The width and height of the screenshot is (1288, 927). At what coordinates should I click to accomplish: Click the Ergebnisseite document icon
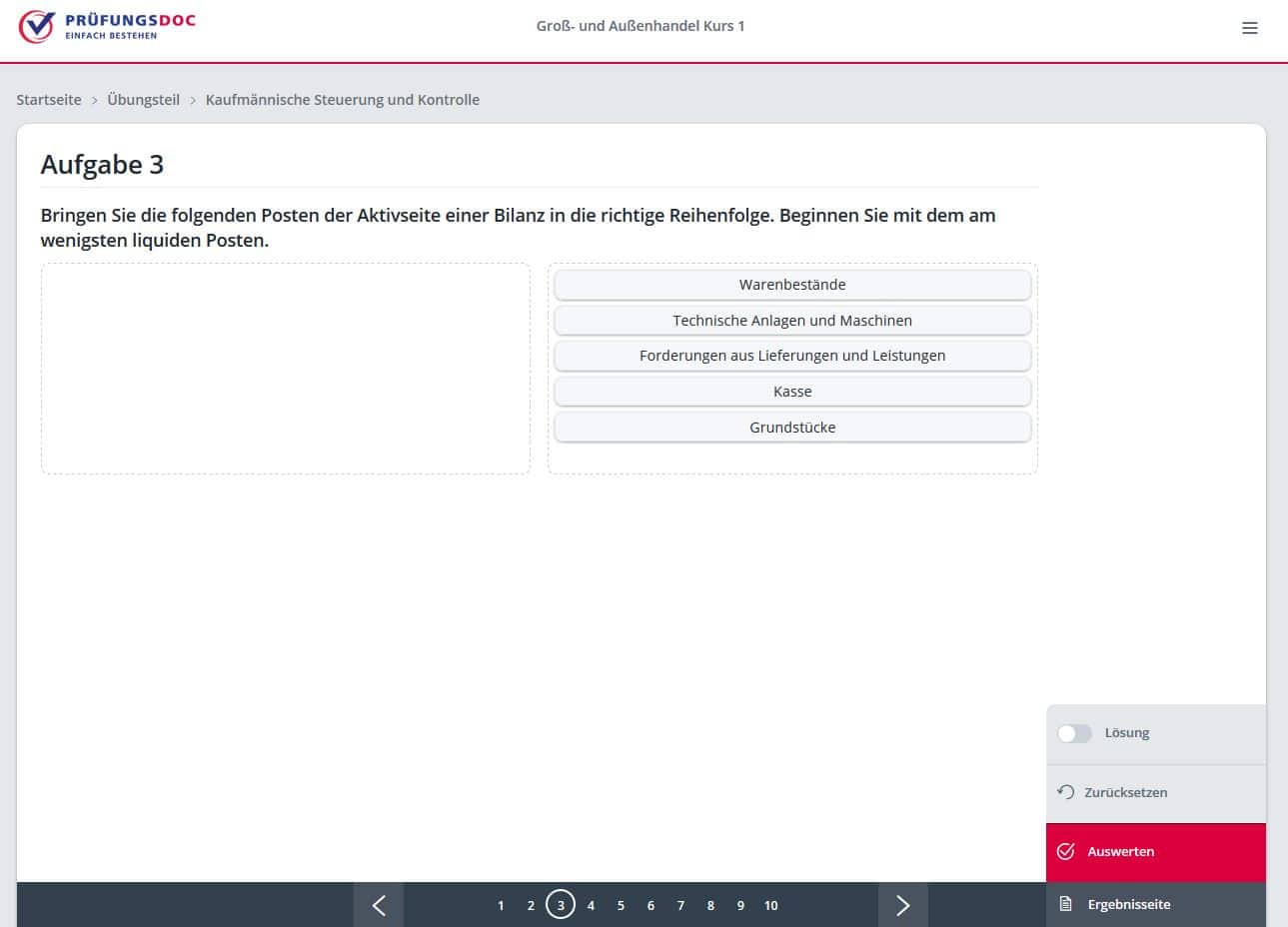click(x=1065, y=904)
